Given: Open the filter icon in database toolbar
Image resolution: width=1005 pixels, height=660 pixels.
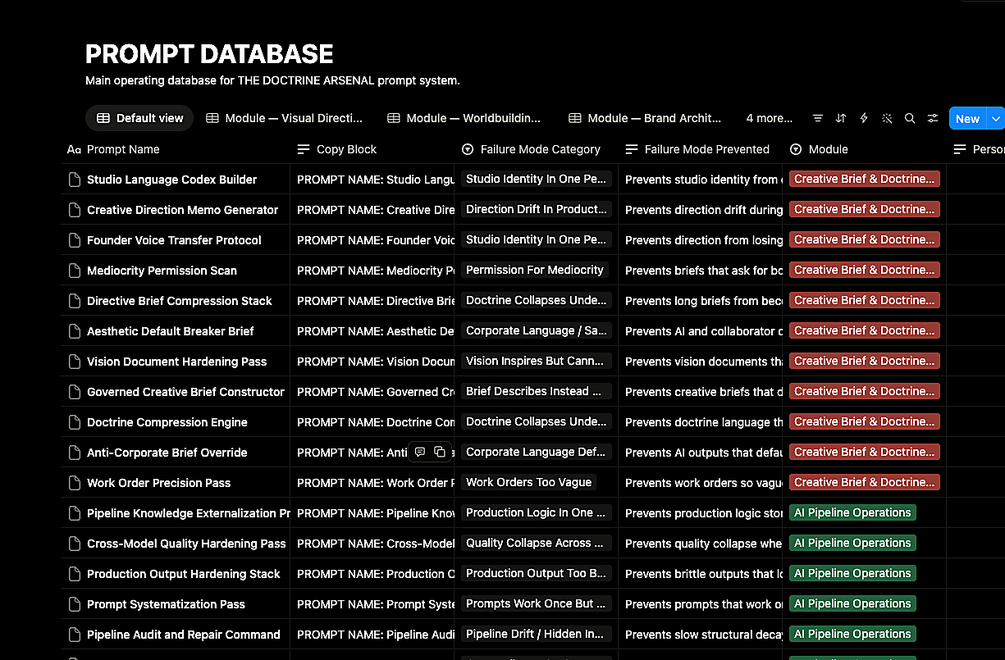Looking at the screenshot, I should point(817,118).
